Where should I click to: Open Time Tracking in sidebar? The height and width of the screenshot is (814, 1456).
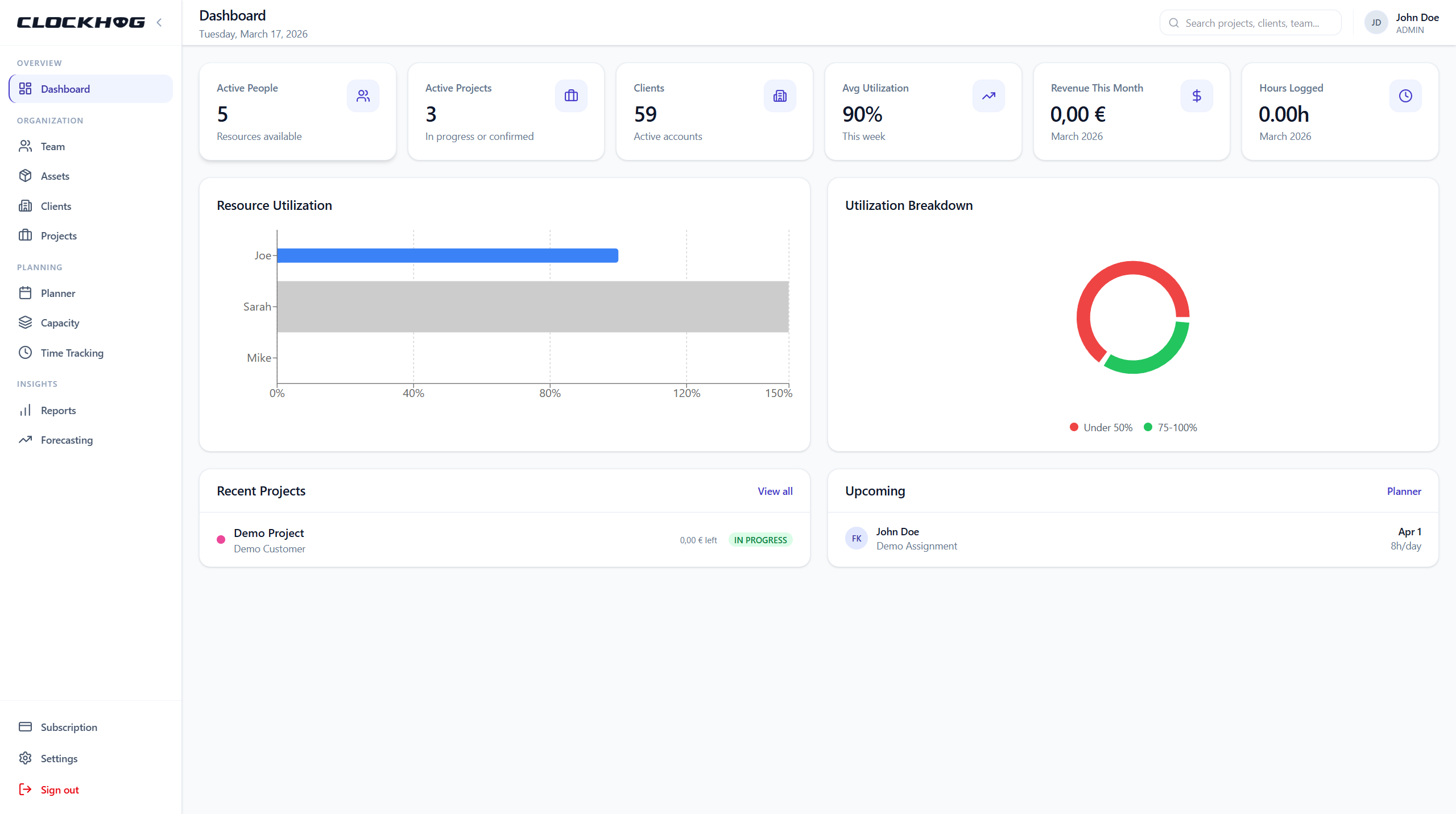[72, 353]
